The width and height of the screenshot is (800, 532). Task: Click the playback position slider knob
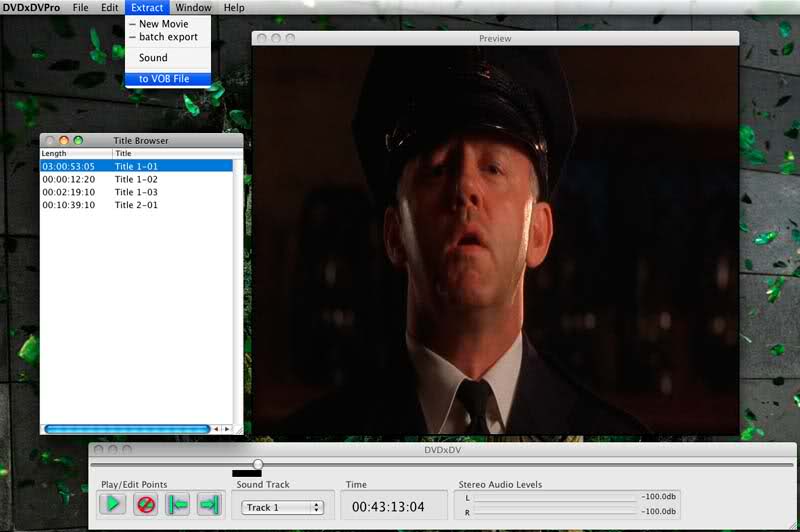click(x=258, y=464)
